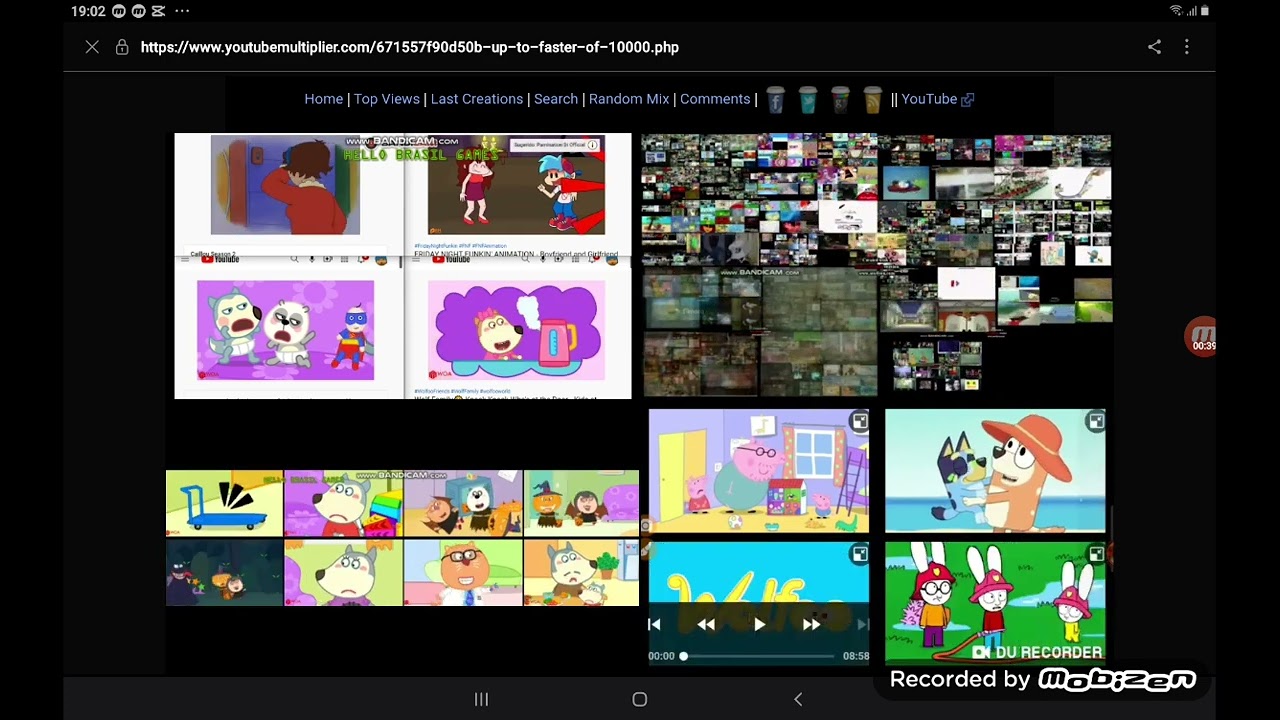
Task: Click the fast-forward button on the Wolfoo video
Action: (812, 624)
